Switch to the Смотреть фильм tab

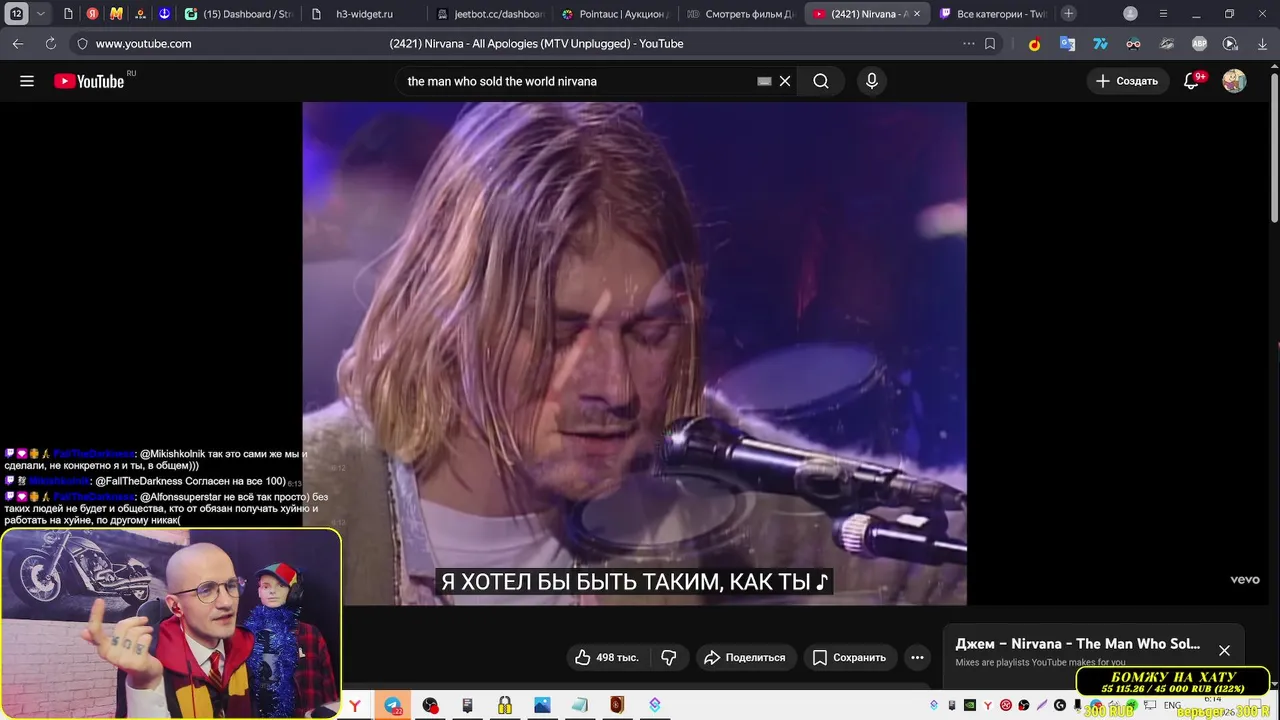740,14
